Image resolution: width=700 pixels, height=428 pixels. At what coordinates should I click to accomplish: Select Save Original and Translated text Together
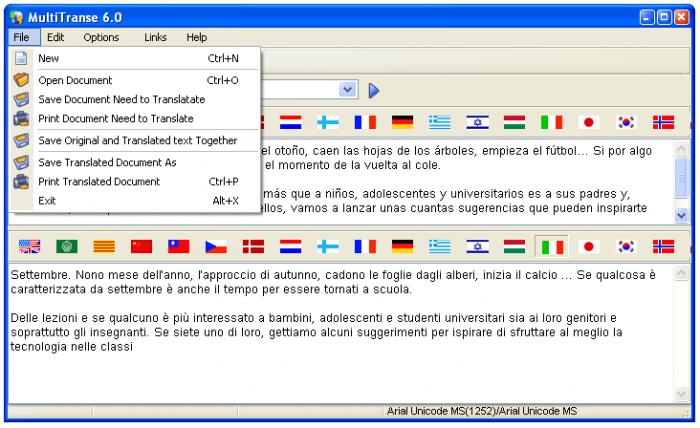[135, 141]
